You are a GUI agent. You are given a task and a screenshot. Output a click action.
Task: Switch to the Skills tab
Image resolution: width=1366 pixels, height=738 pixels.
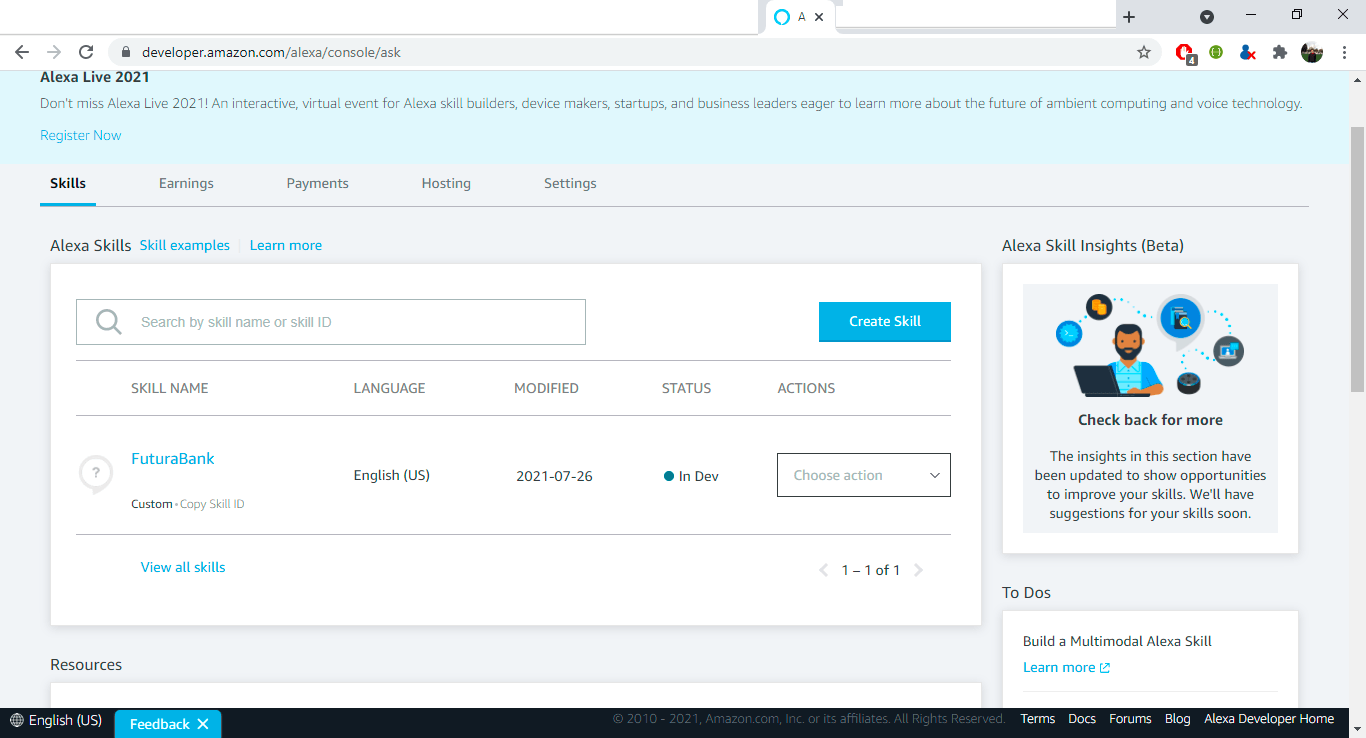(x=68, y=183)
